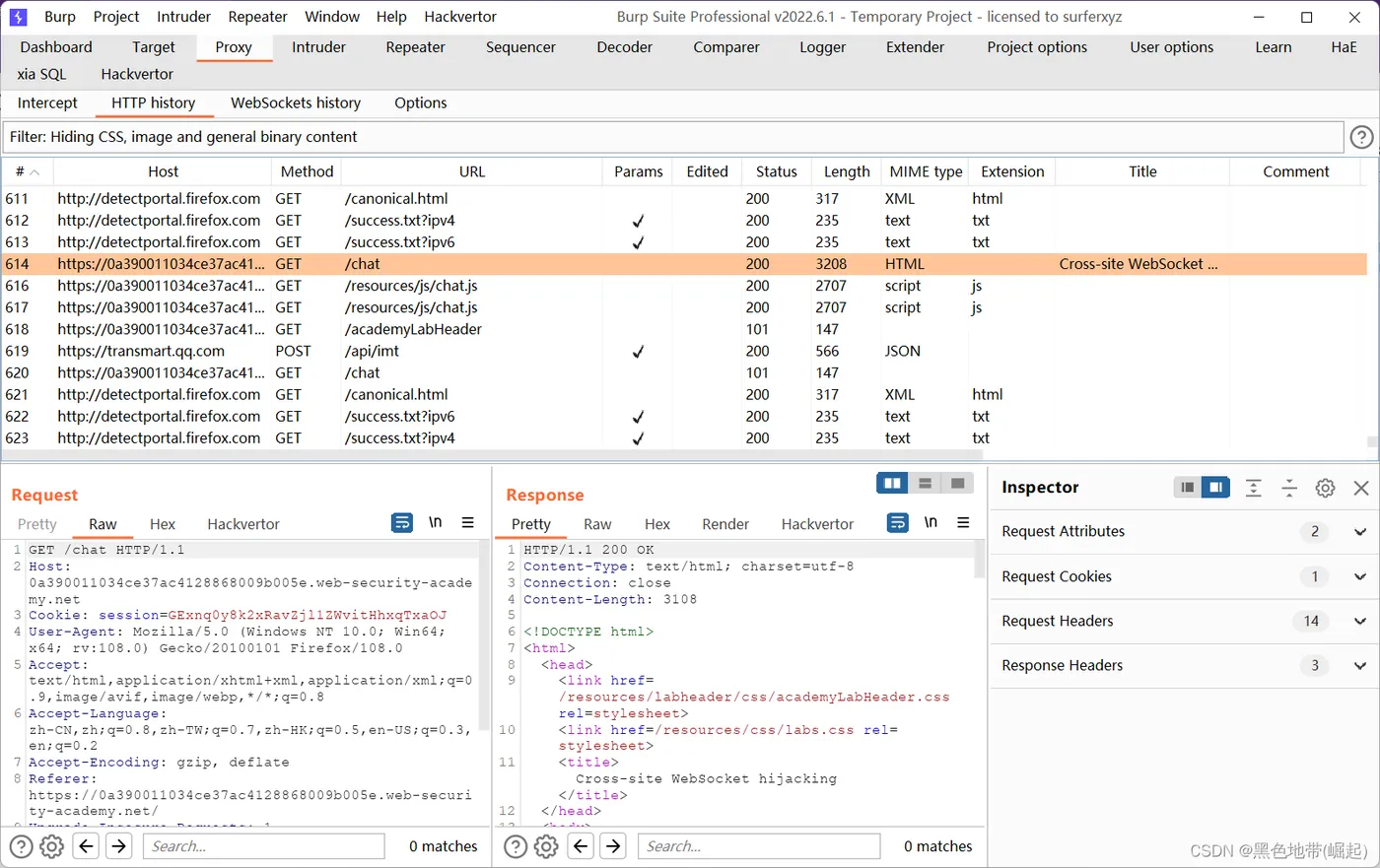This screenshot has height=868, width=1380.
Task: Open response search help icon
Action: [516, 846]
